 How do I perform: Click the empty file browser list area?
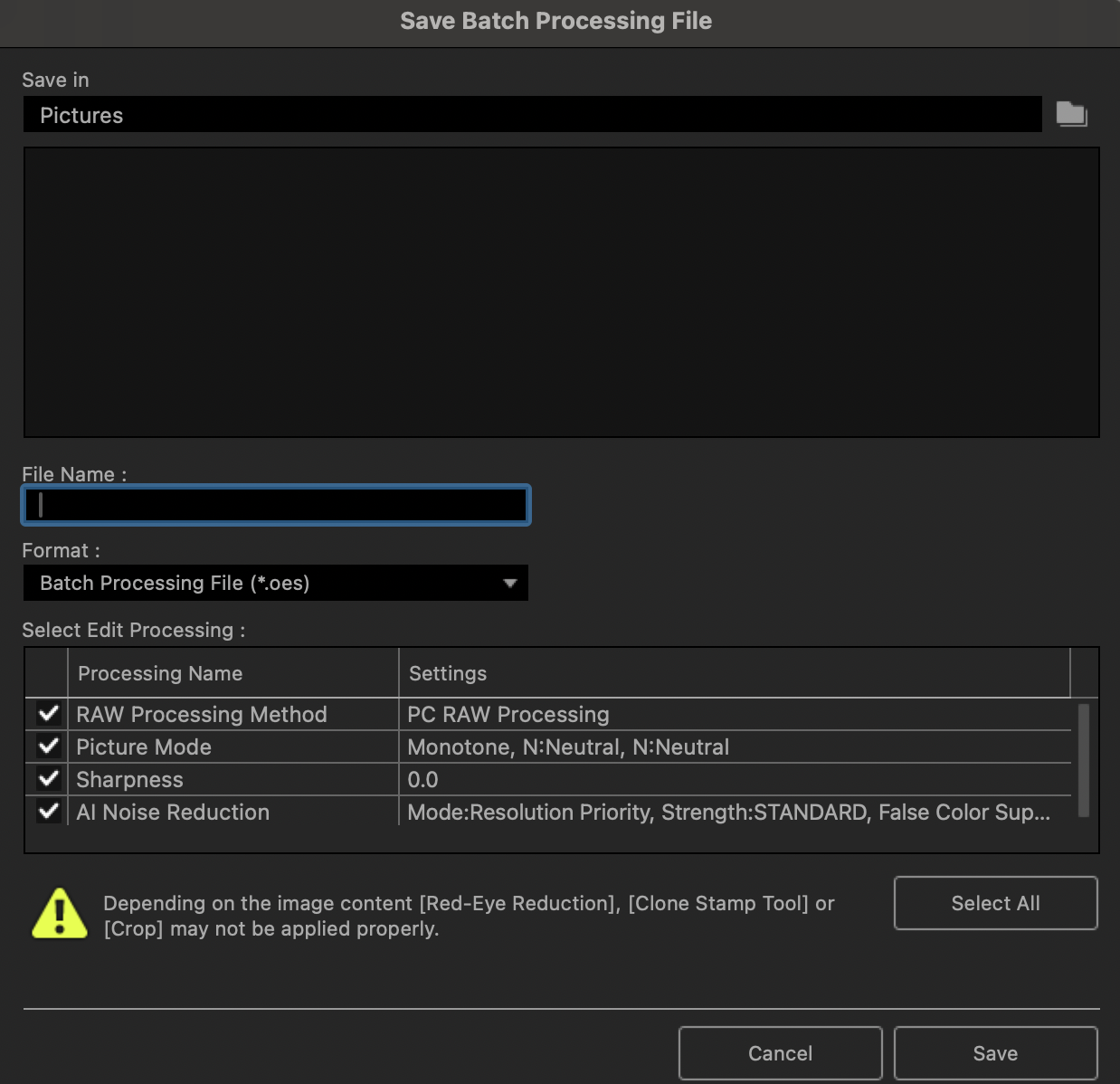point(561,292)
